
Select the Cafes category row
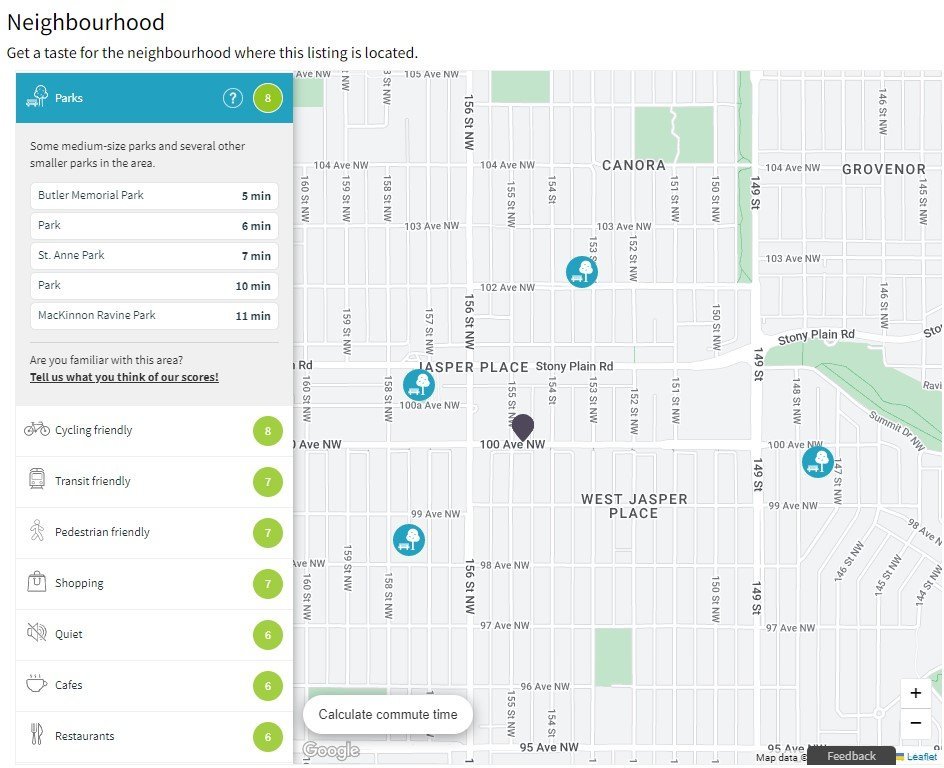154,686
